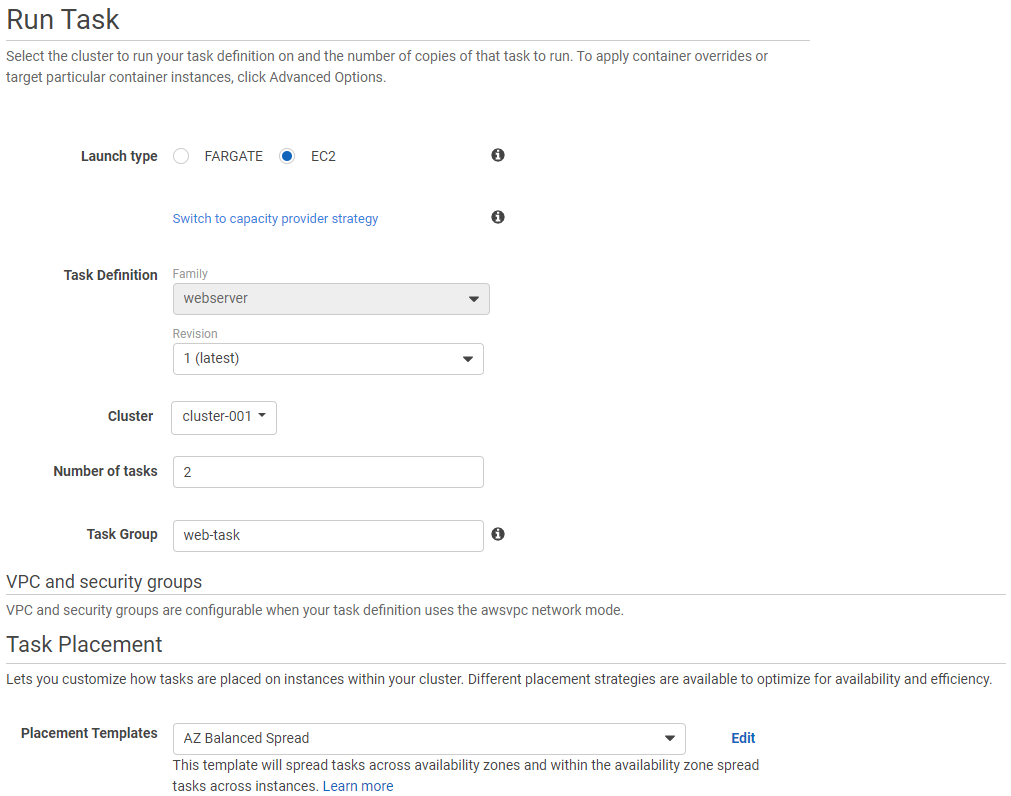The height and width of the screenshot is (796, 1011).
Task: Click Switch to capacity provider strategy link
Action: click(x=275, y=218)
